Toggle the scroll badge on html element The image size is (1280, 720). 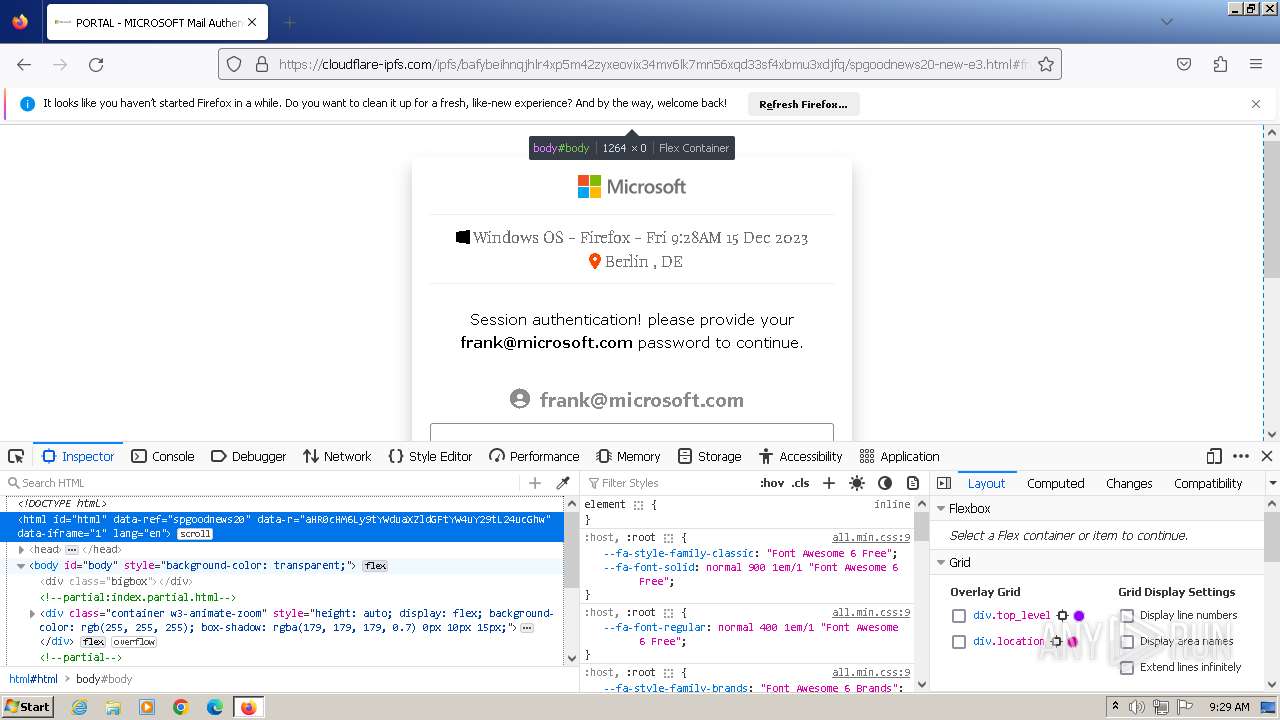click(194, 534)
